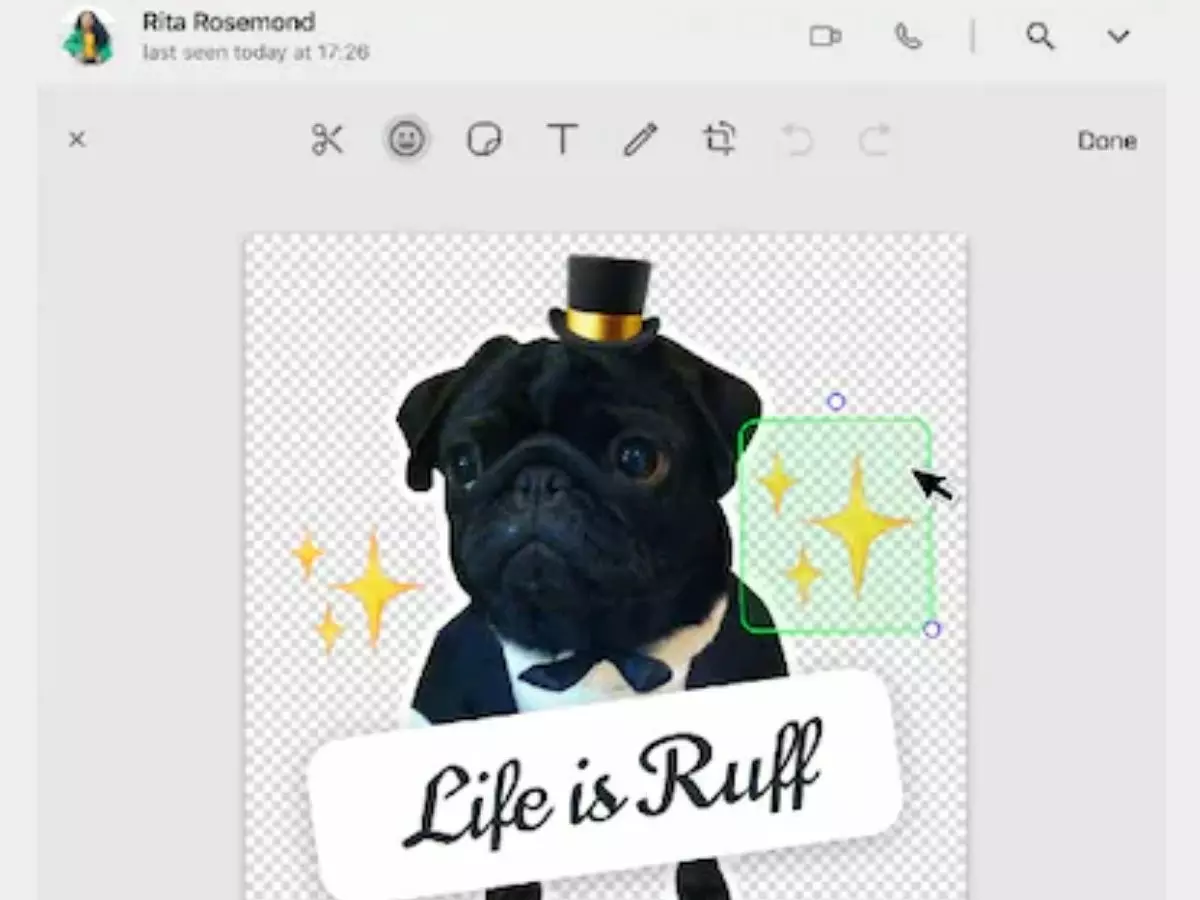Start a voice call with Rita
Viewport: 1200px width, 900px height.
coord(907,37)
